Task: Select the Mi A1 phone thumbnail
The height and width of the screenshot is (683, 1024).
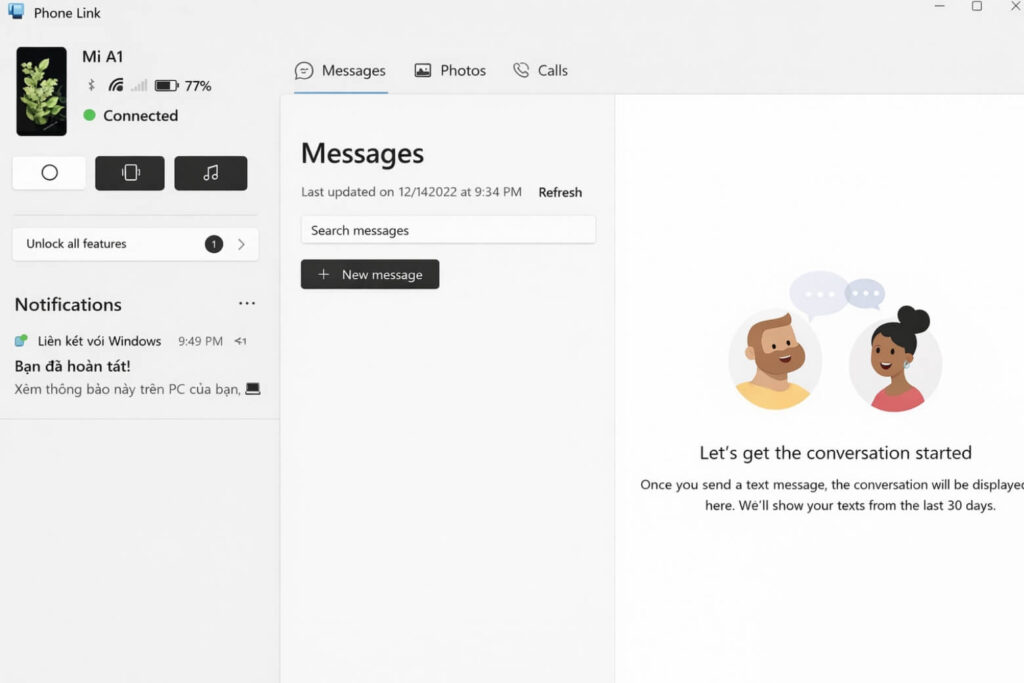Action: click(x=41, y=91)
